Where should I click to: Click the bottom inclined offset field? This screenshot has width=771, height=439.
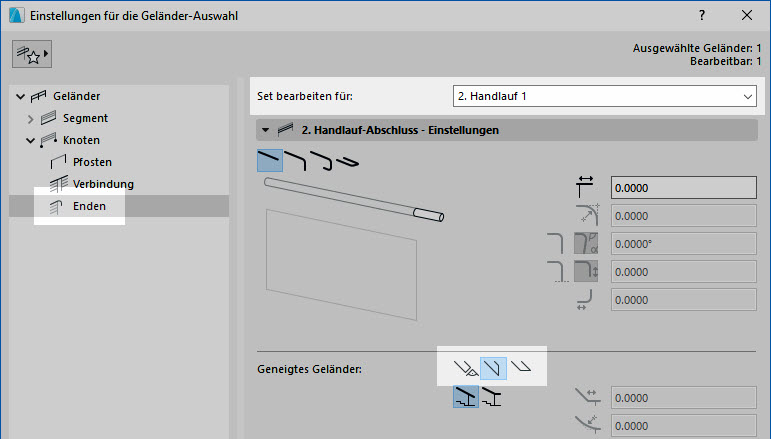point(683,426)
